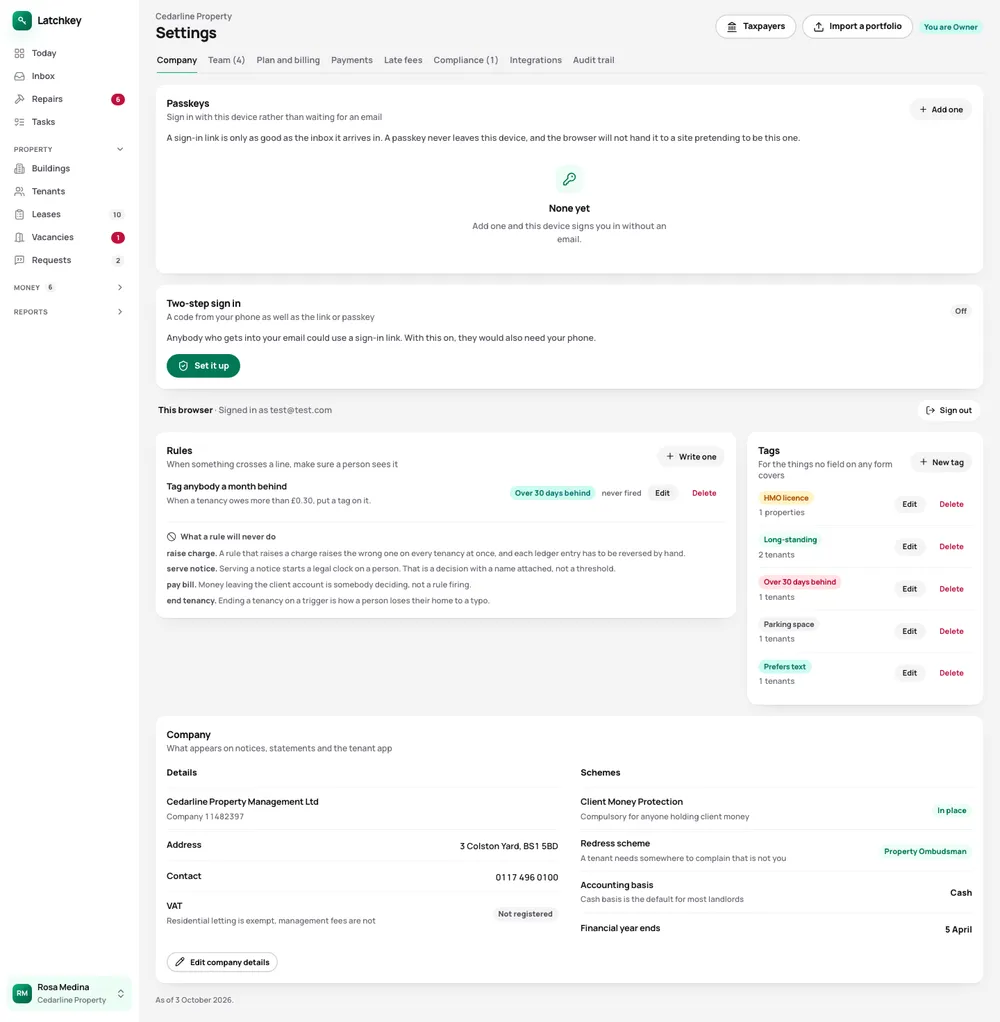This screenshot has width=1000, height=1022.
Task: Click the Parking space tag chip
Action: [x=789, y=624]
